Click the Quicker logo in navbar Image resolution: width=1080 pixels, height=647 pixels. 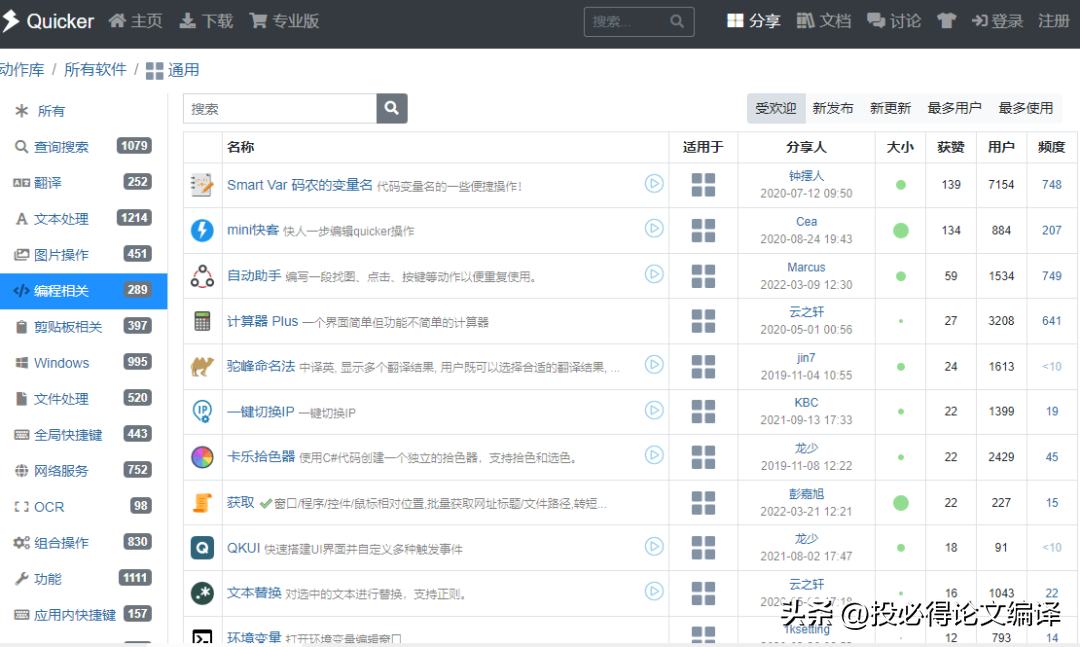[x=48, y=21]
